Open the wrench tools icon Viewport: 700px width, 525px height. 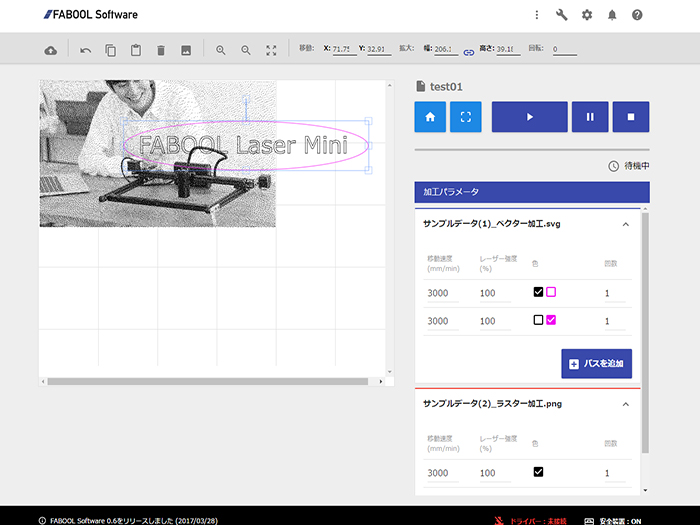(562, 15)
